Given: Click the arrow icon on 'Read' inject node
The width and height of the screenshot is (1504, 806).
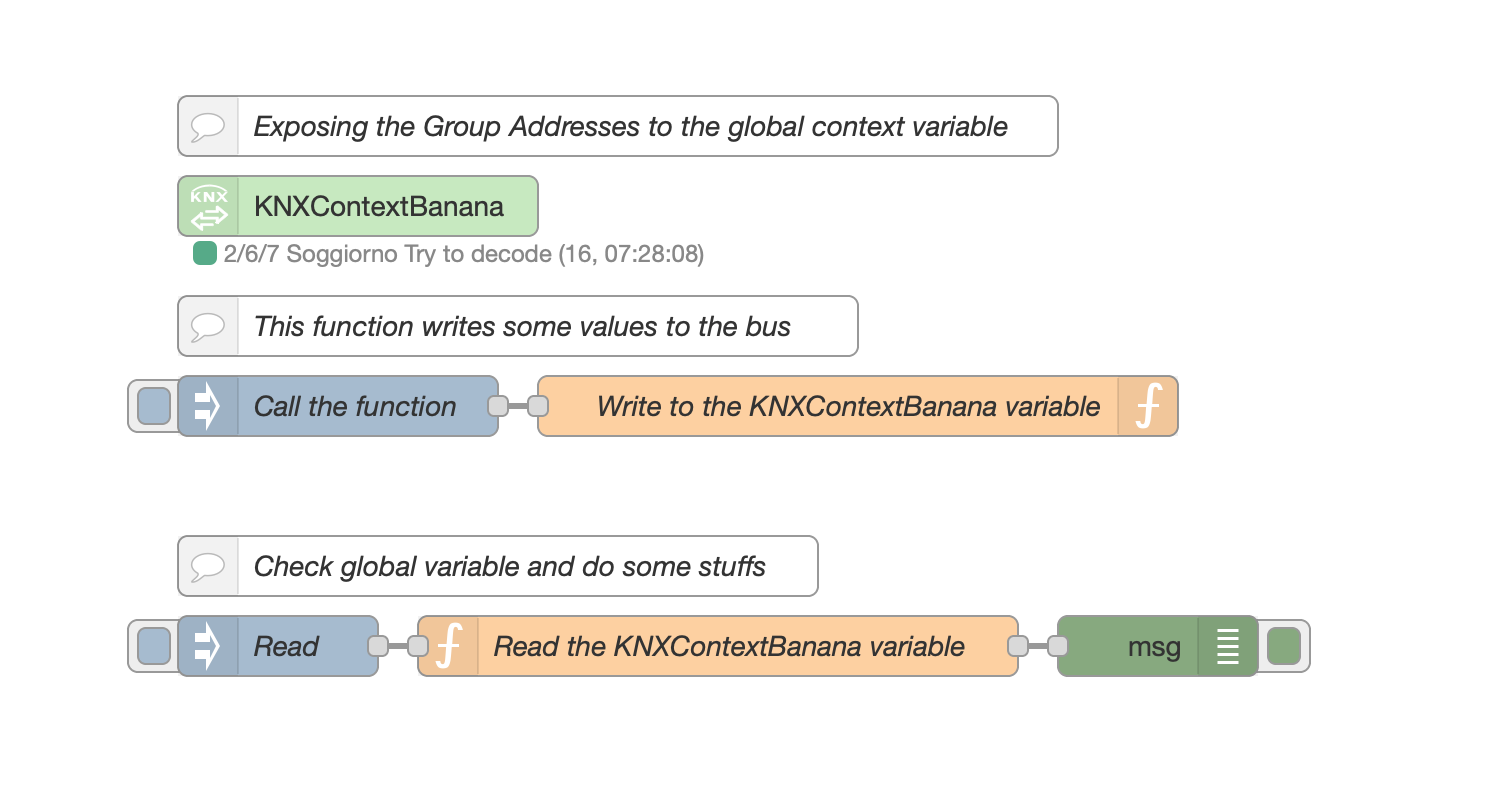Looking at the screenshot, I should click(208, 646).
